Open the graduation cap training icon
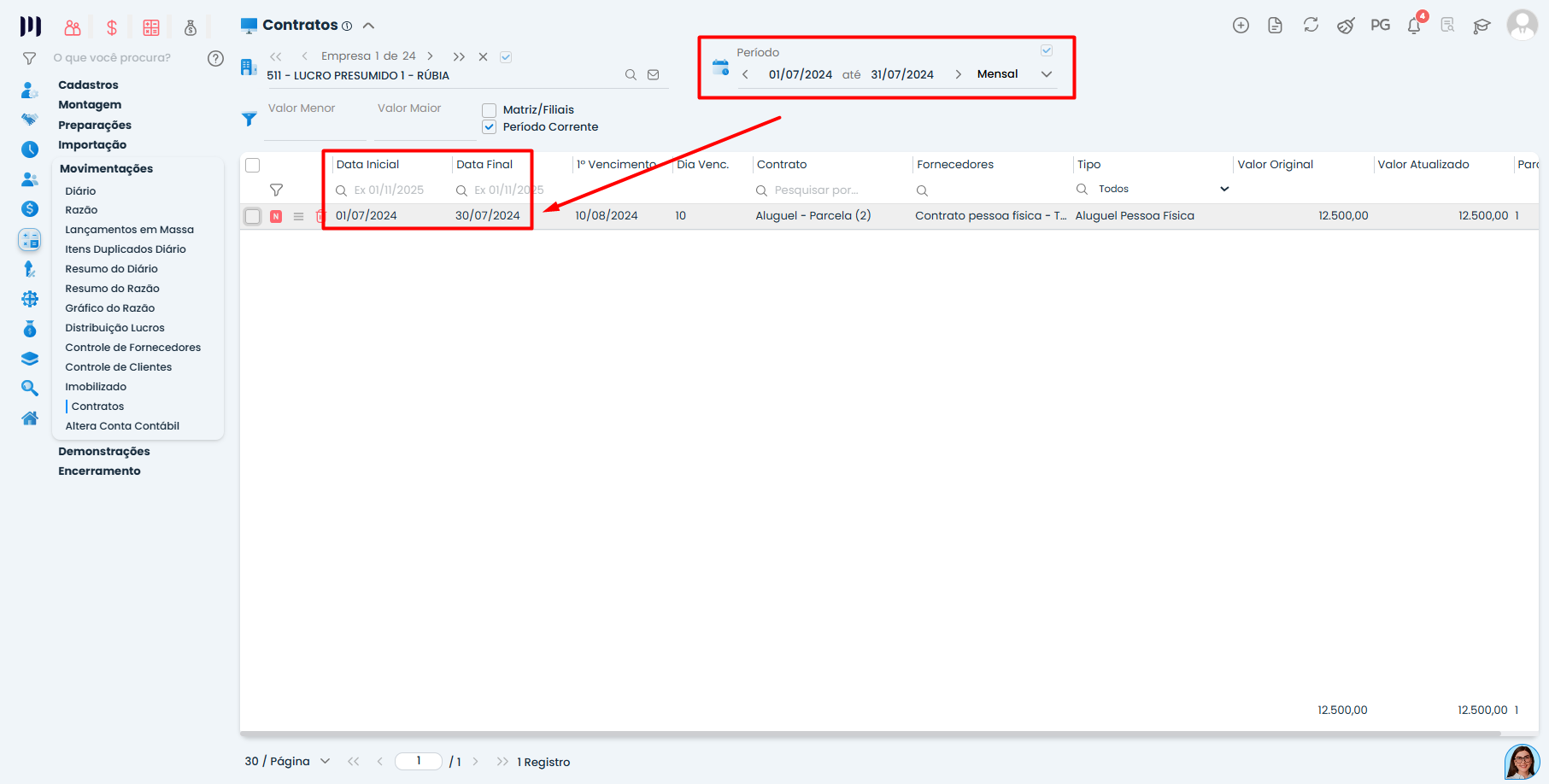Viewport: 1549px width, 784px height. (x=1482, y=26)
